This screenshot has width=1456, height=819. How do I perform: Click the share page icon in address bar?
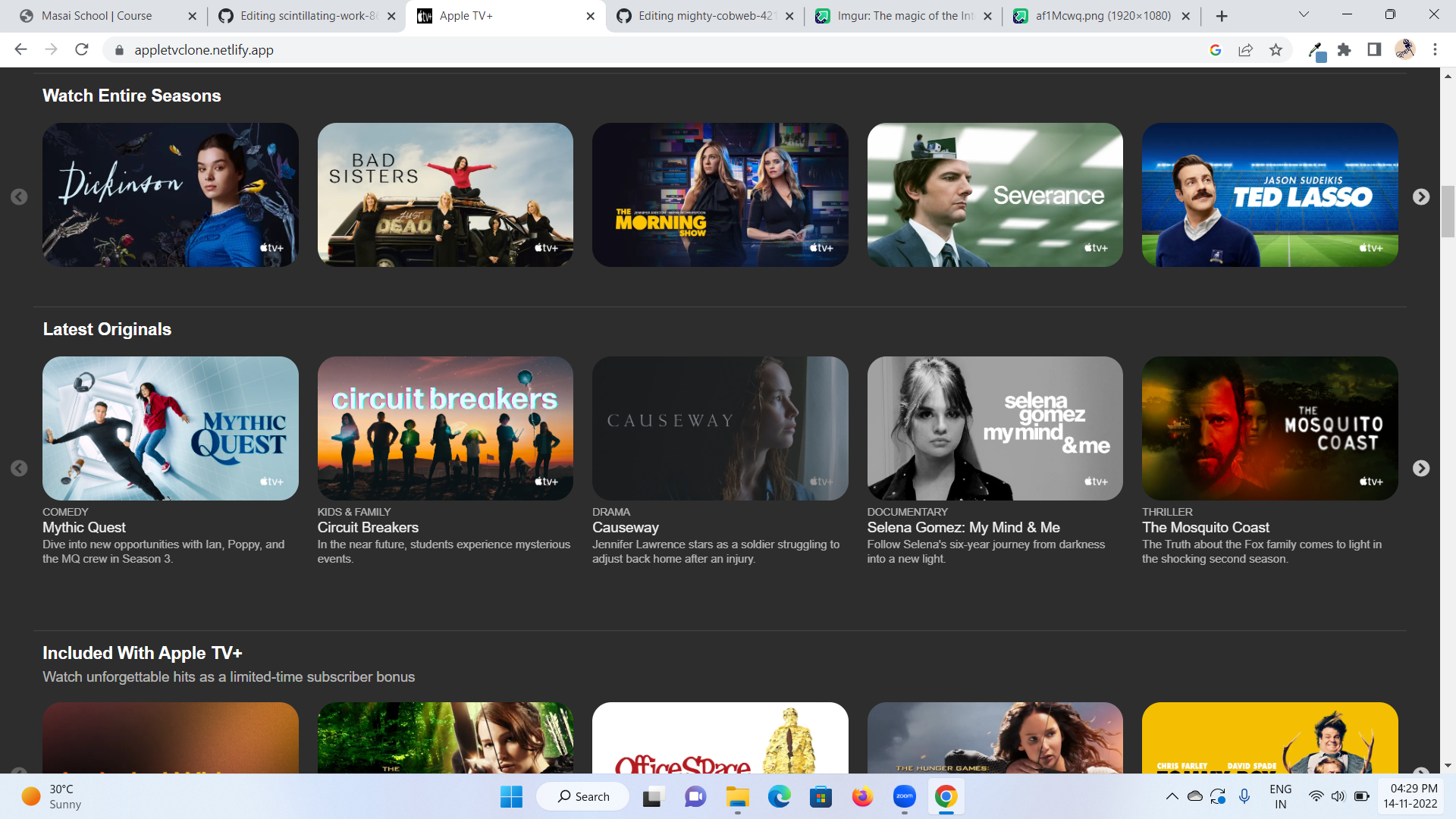click(1245, 50)
